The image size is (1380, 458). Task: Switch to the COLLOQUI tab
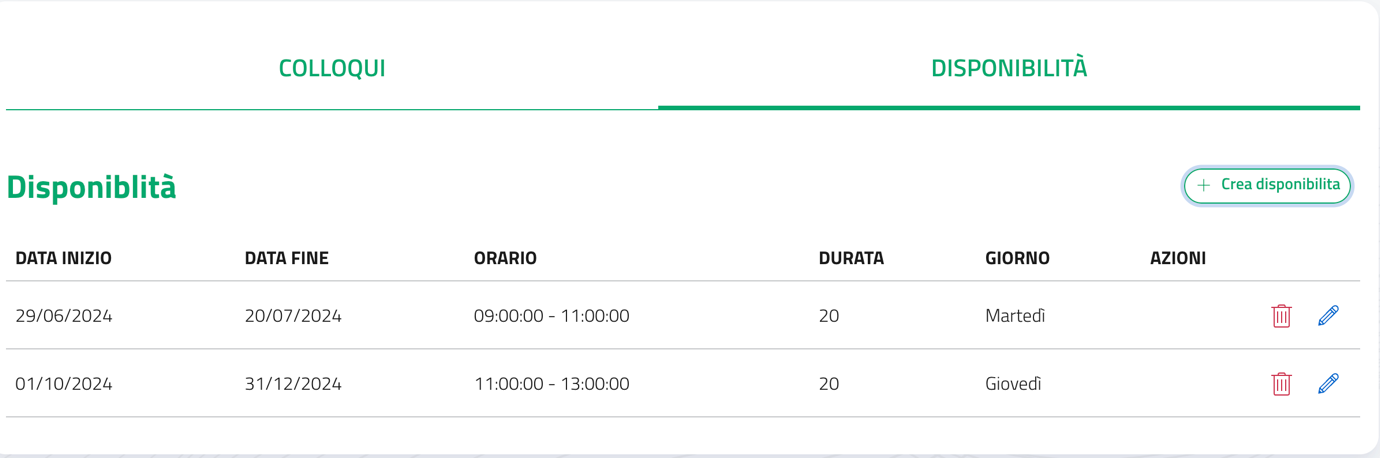[x=332, y=69]
